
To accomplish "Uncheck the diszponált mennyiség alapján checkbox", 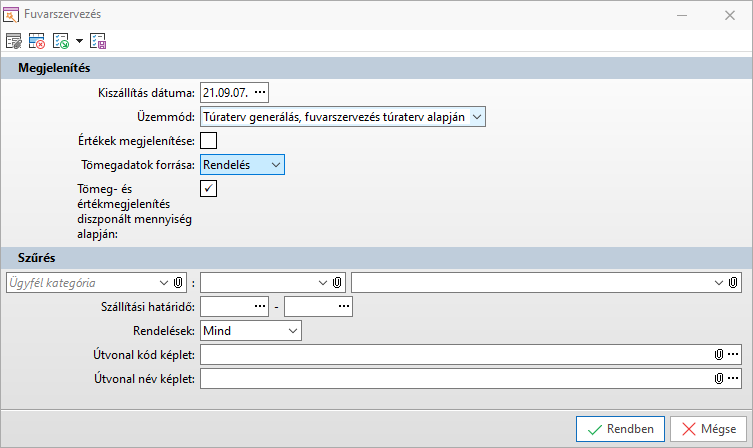I will tap(209, 188).
